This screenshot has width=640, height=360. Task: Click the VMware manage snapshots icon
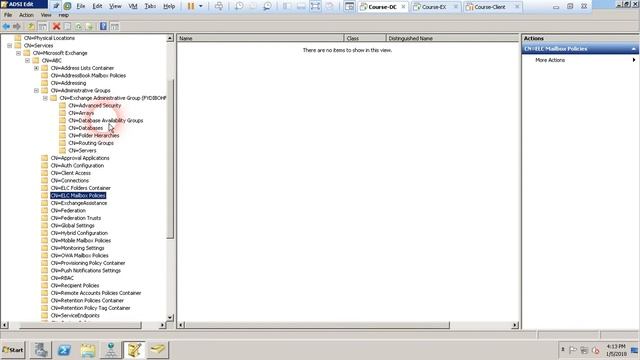coord(267,6)
